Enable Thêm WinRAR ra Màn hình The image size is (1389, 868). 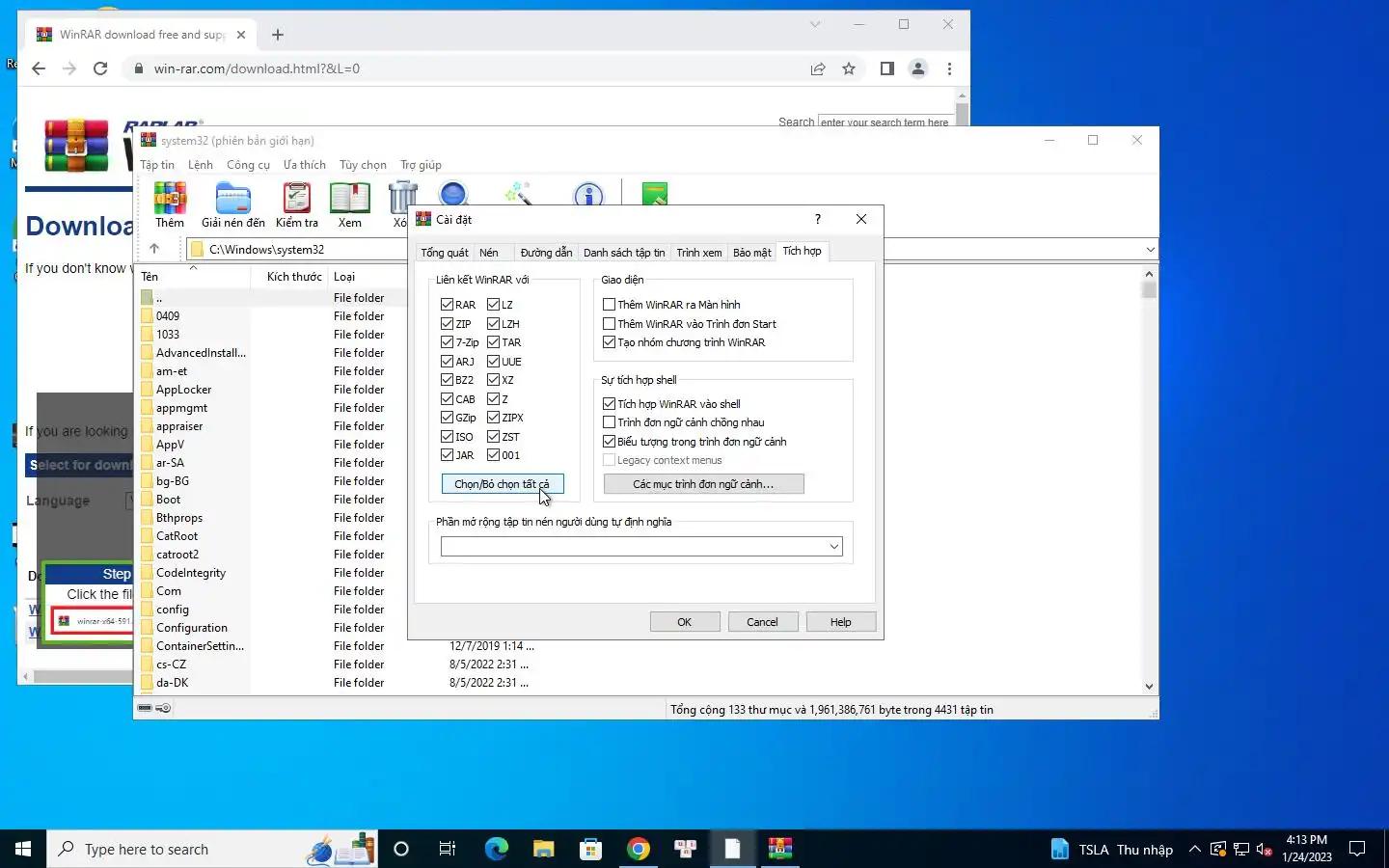(609, 305)
